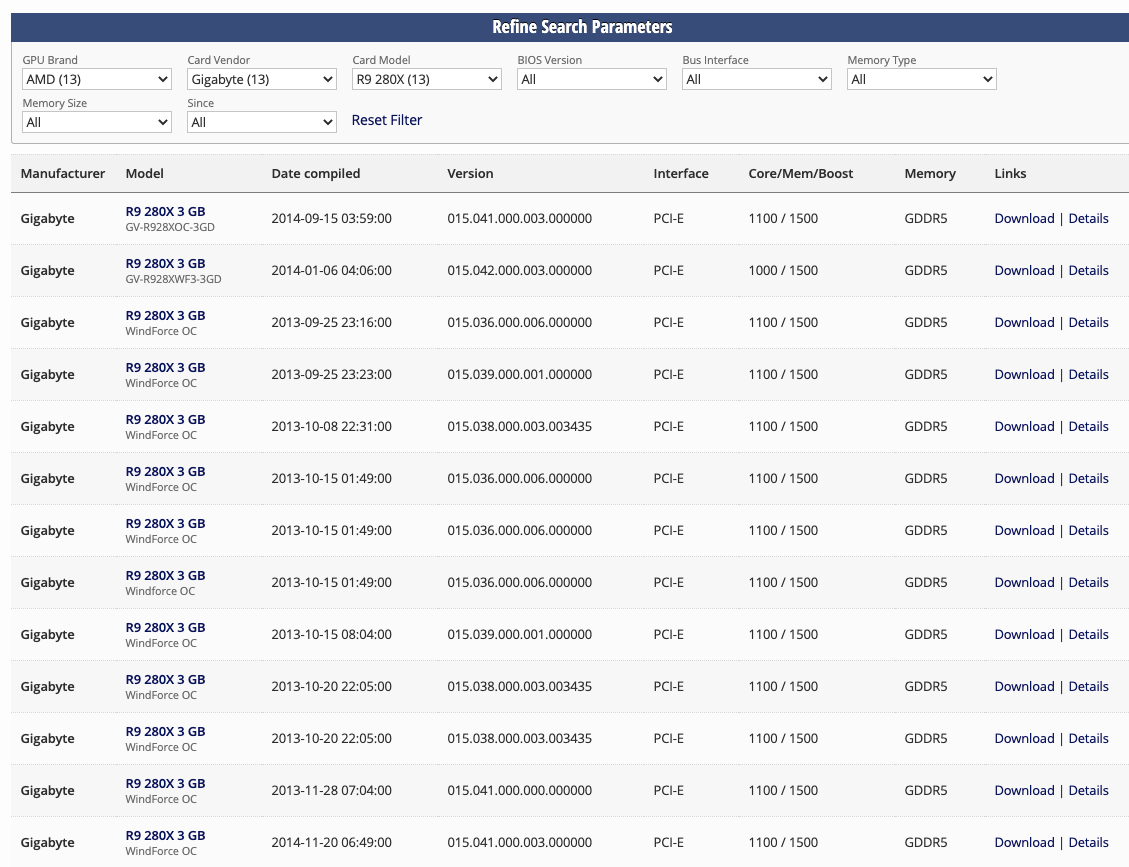Download the GV-R928XOC-3GD BIOS
The height and width of the screenshot is (867, 1129).
point(1024,218)
